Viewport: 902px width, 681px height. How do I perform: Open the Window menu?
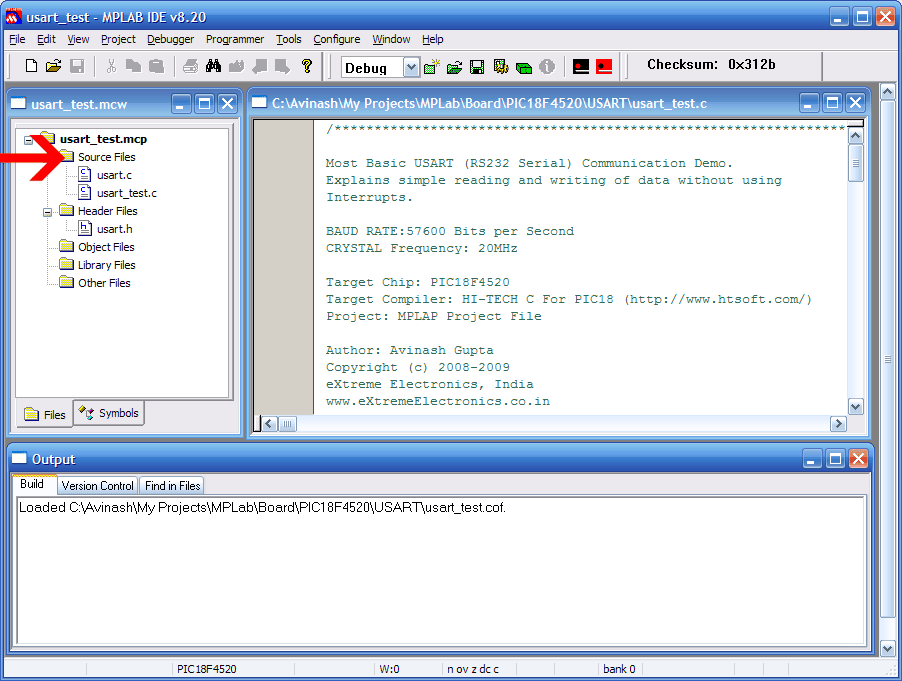tap(391, 39)
